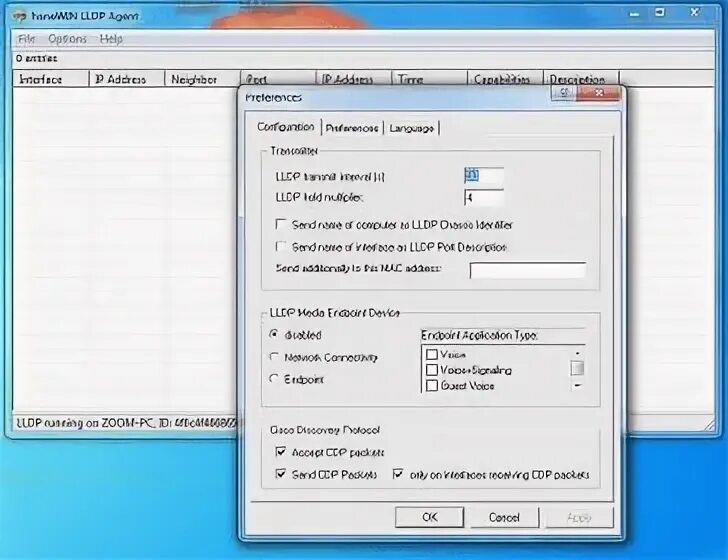Click up arrow of application type list
728x560 pixels.
578,353
